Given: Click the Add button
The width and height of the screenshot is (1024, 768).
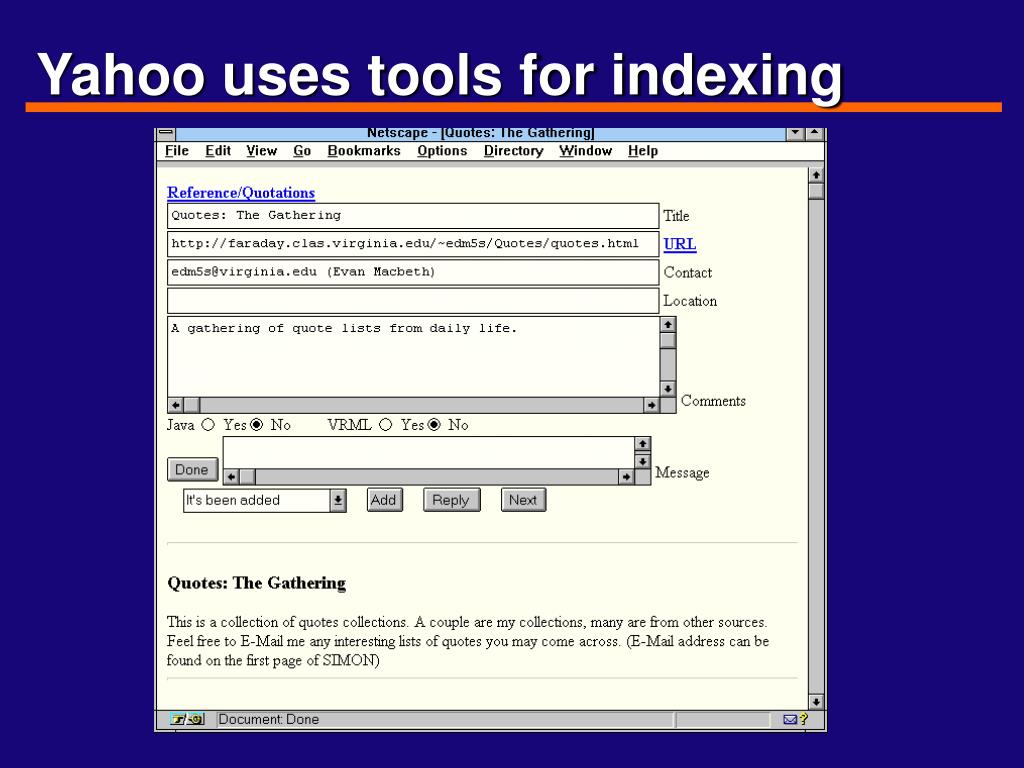Looking at the screenshot, I should coord(384,500).
